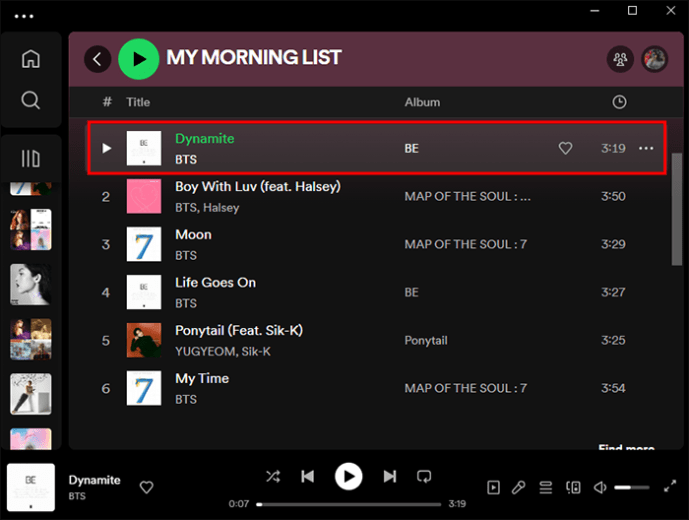The width and height of the screenshot is (689, 520).
Task: Open the Home view in sidebar
Action: click(x=31, y=58)
